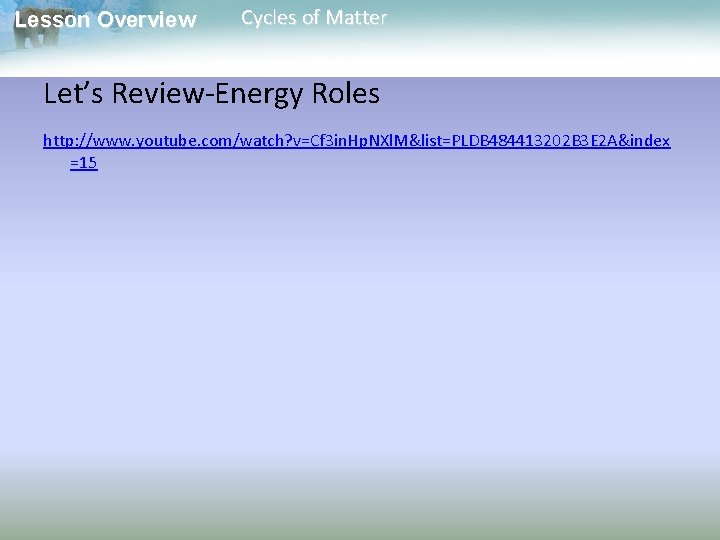Viewport: 720px width, 540px height.
Task: Click the 'Cycles of Matter' title text
Action: 314,18
